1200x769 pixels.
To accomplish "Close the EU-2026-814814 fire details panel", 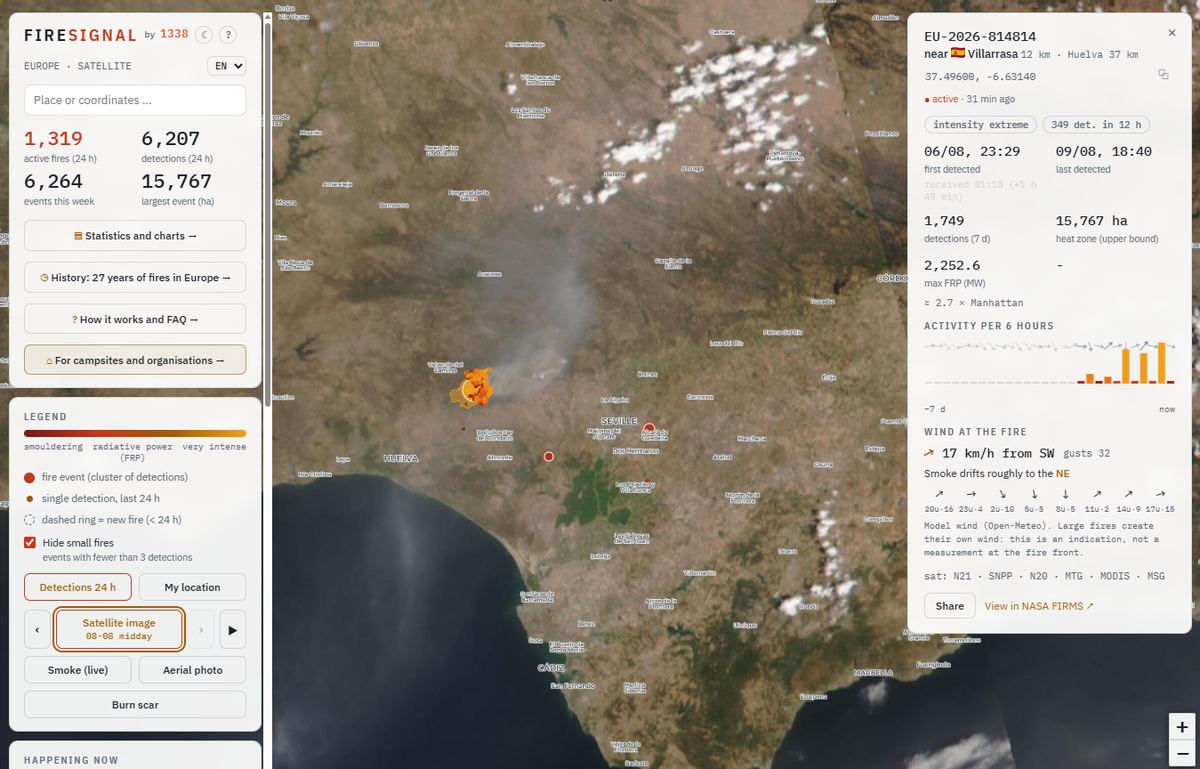I will click(x=1172, y=33).
